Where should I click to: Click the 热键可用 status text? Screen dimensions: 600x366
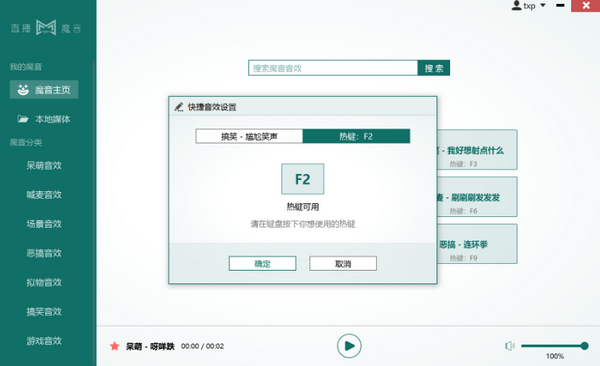[x=303, y=207]
